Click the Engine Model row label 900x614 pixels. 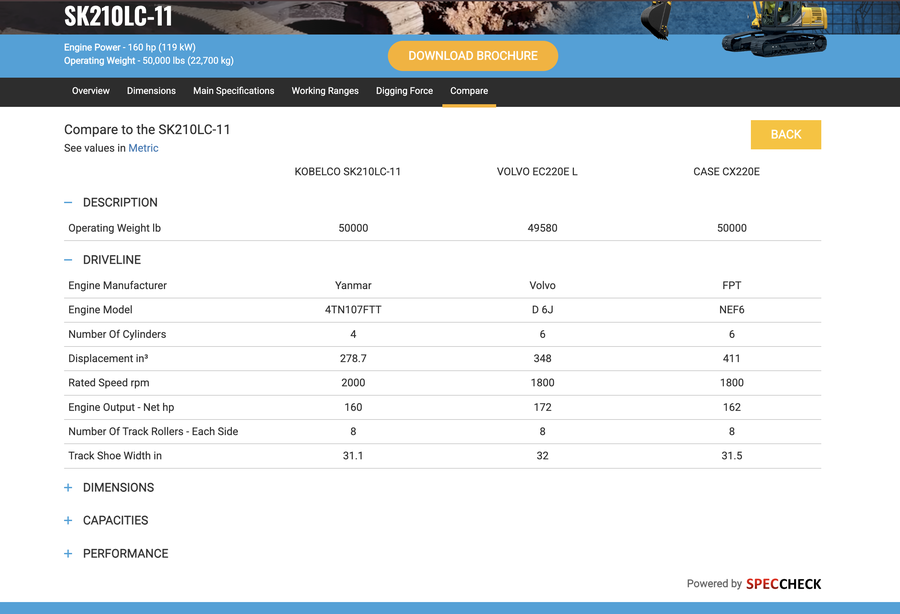coord(100,309)
